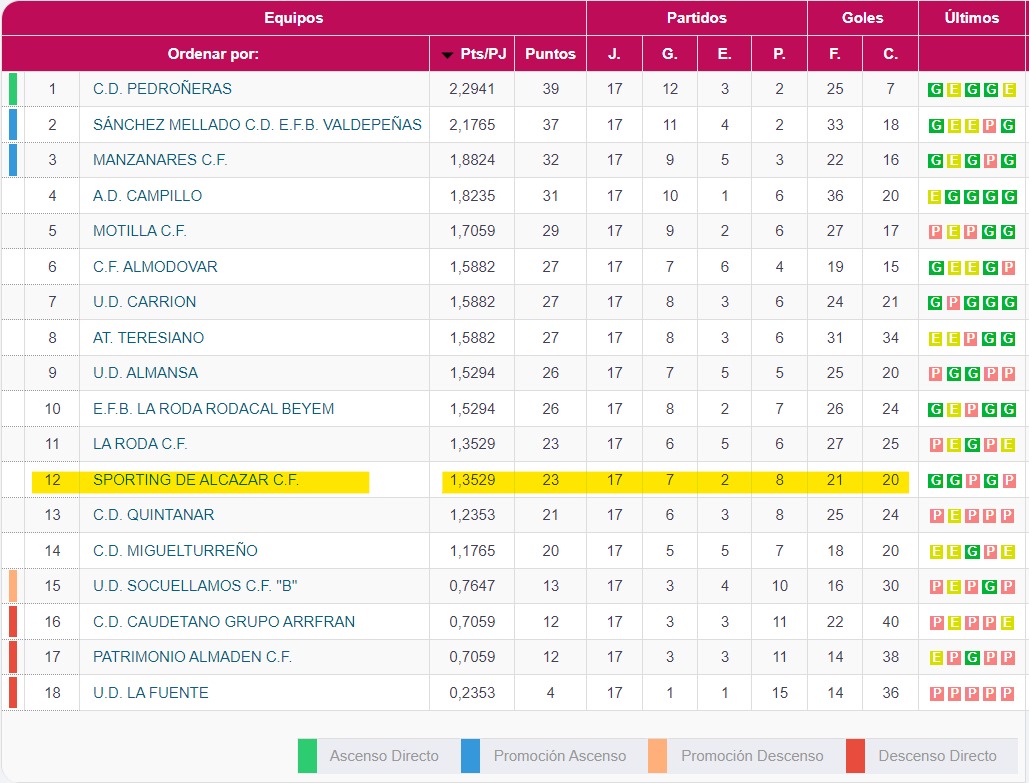The image size is (1029, 783).
Task: Open U.D. SOCUELLAMOS C.F. "B" team link
Action: [195, 586]
